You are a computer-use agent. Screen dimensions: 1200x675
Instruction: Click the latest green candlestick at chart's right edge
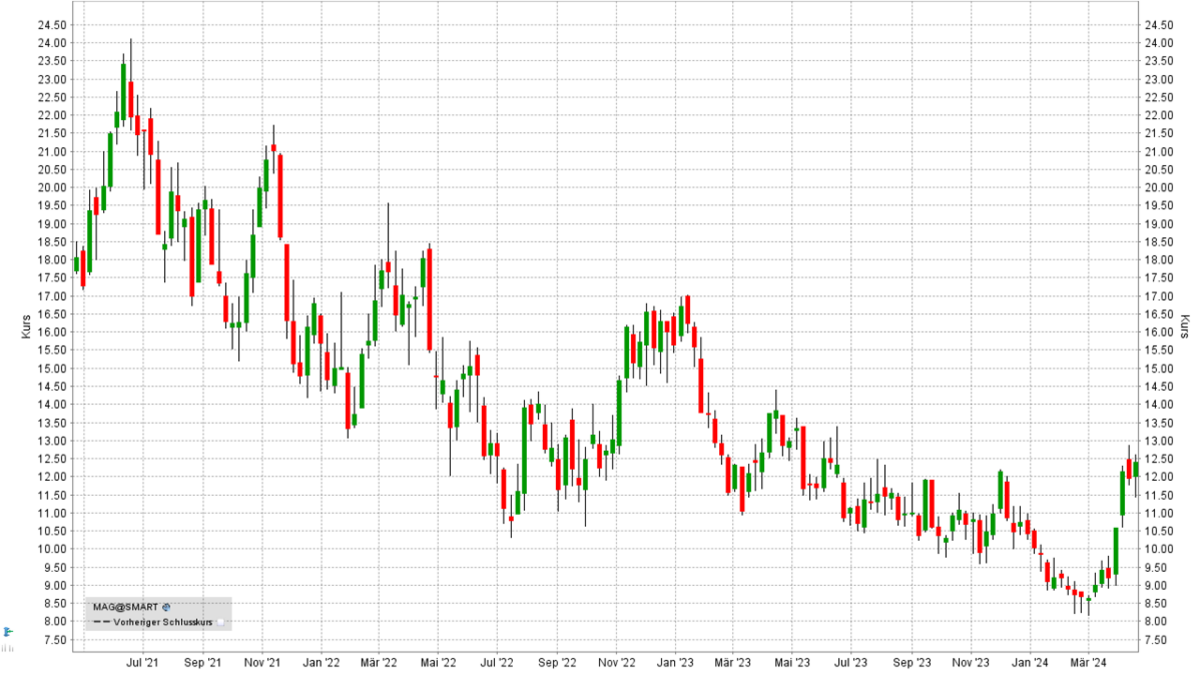pos(1135,468)
